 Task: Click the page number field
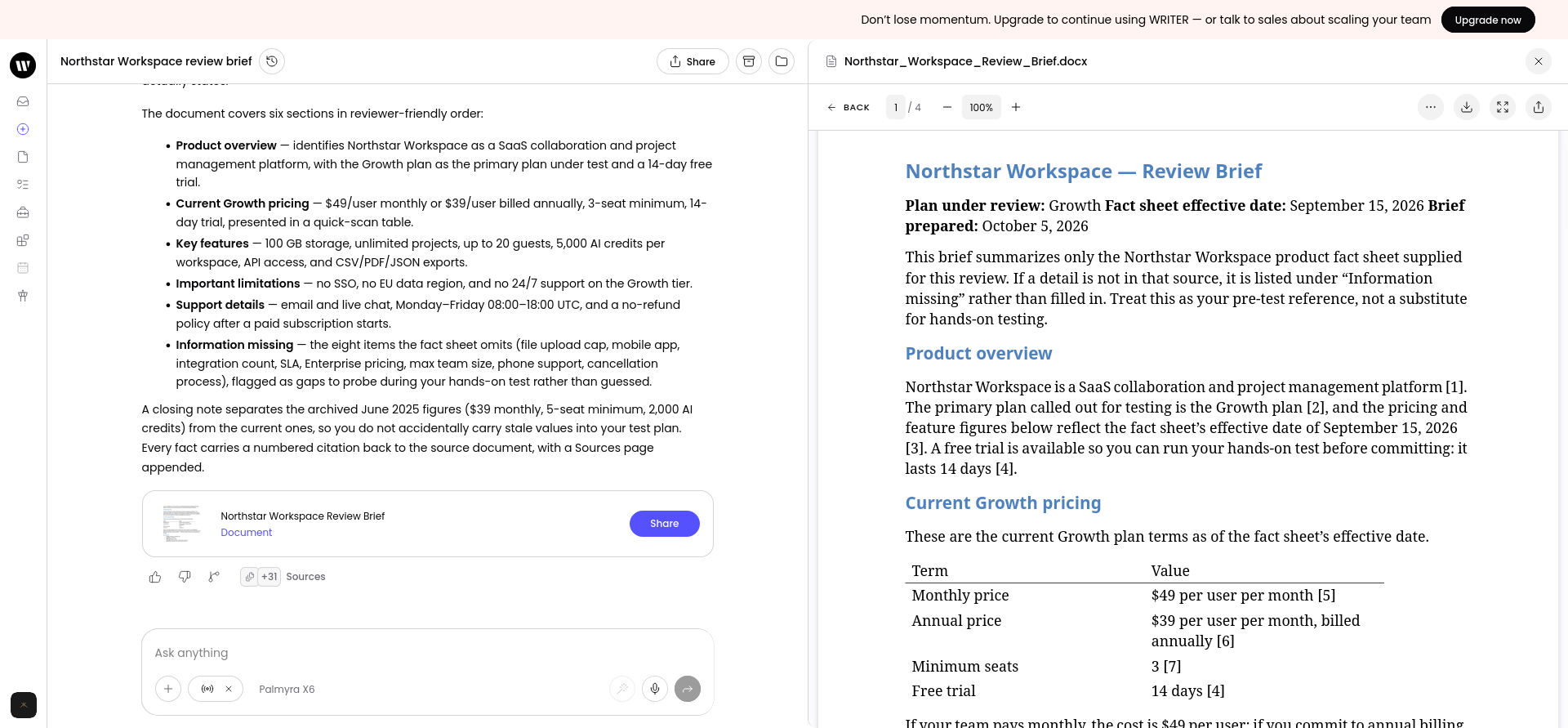(x=896, y=107)
